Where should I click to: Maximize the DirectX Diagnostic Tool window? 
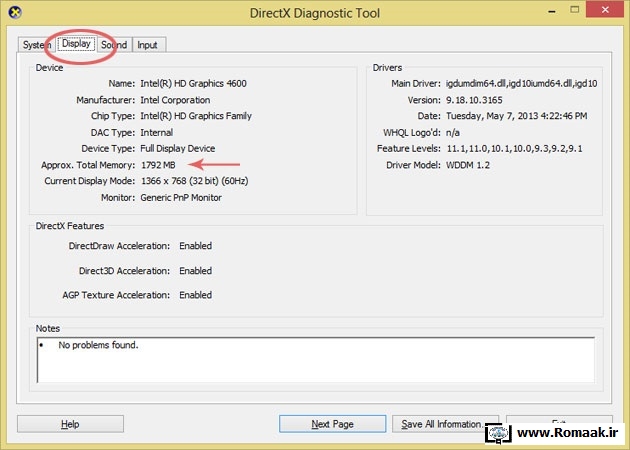pyautogui.click(x=575, y=10)
